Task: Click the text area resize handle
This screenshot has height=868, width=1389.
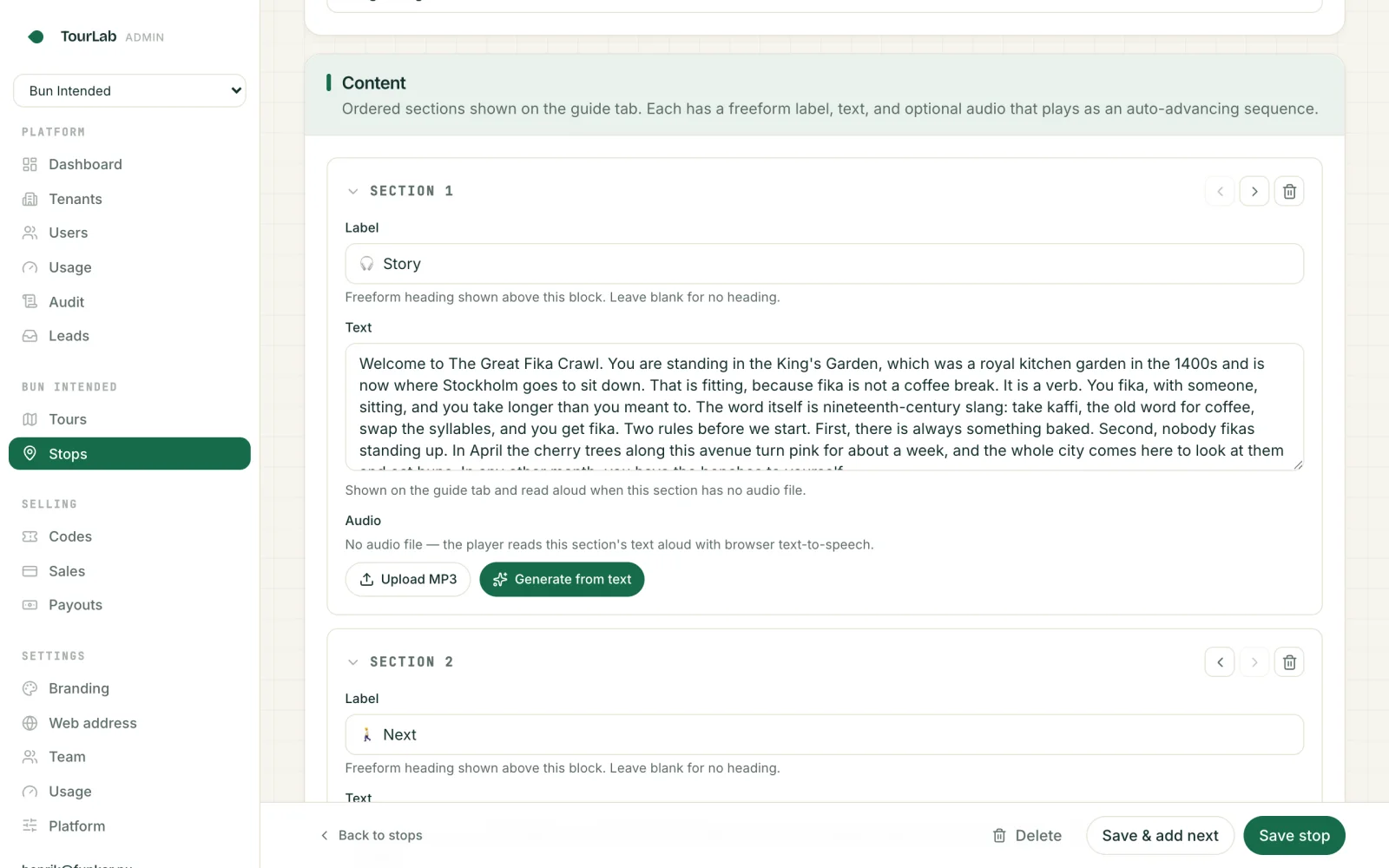Action: pos(1298,464)
